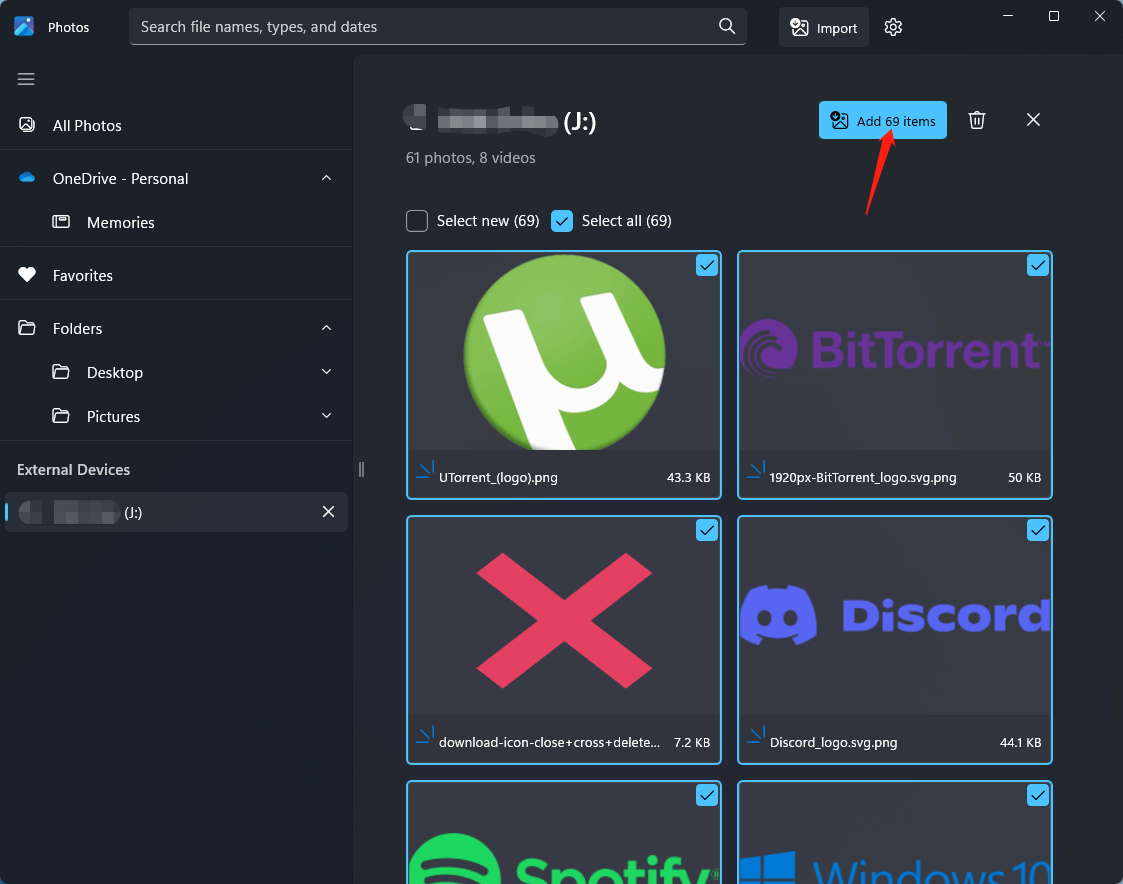Click the import arrow icon beside UTorrent_(logo).png
This screenshot has height=884, width=1123.
(425, 471)
